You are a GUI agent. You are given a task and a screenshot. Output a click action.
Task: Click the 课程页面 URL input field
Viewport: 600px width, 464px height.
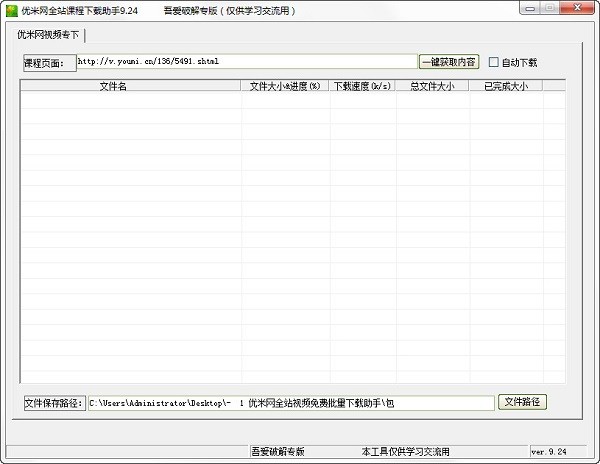click(247, 61)
